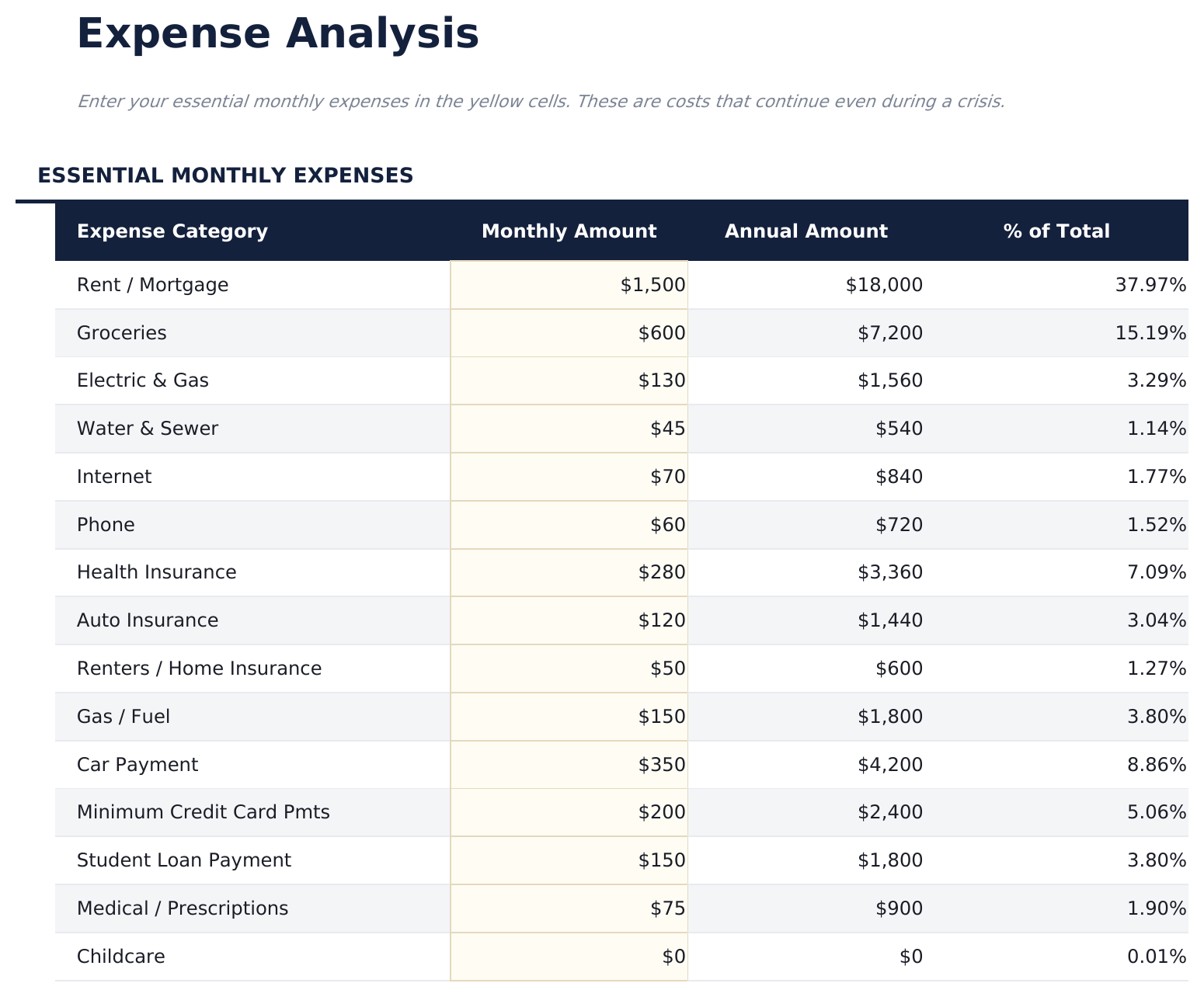Image resolution: width=1204 pixels, height=997 pixels.
Task: Click the Expense Category header cell
Action: coord(172,231)
